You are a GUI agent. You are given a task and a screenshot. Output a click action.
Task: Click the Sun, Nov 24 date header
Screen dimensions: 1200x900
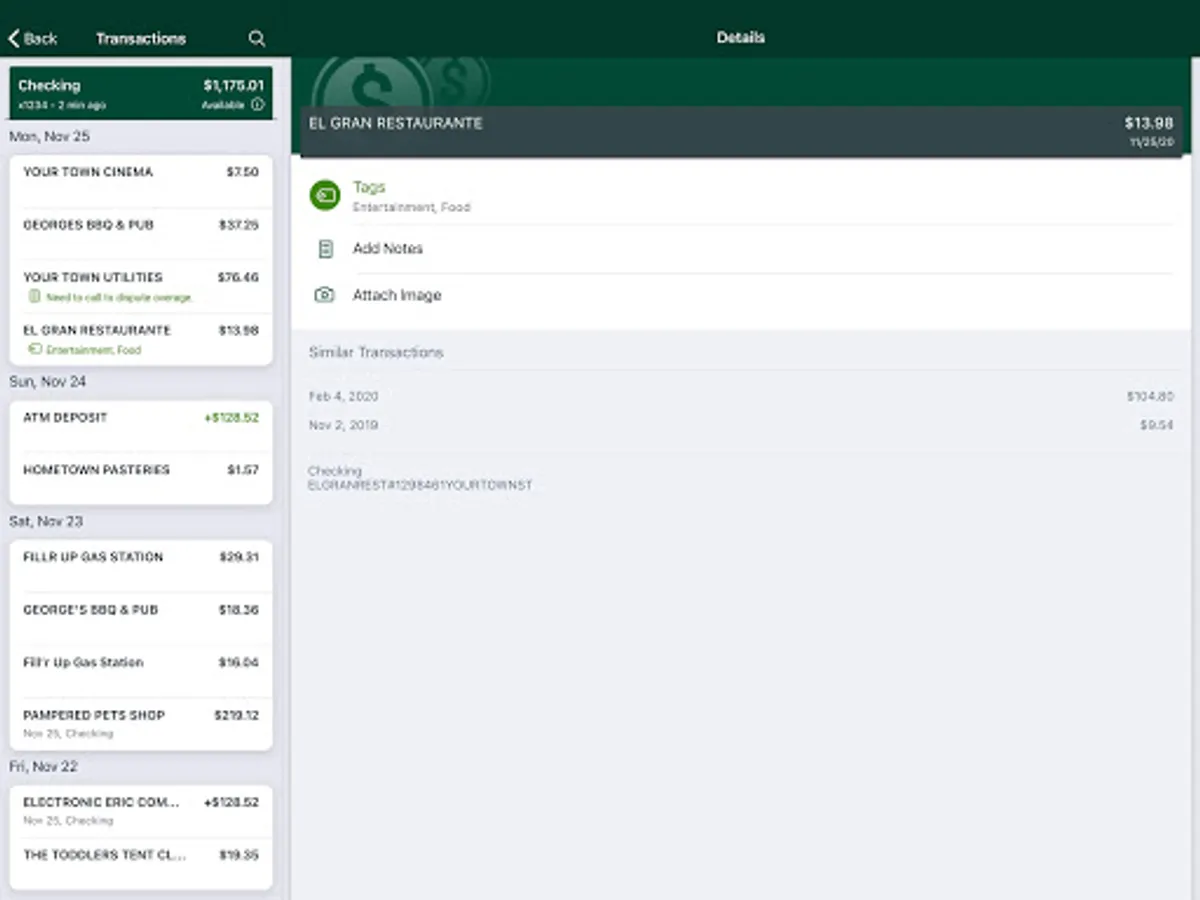click(x=48, y=382)
